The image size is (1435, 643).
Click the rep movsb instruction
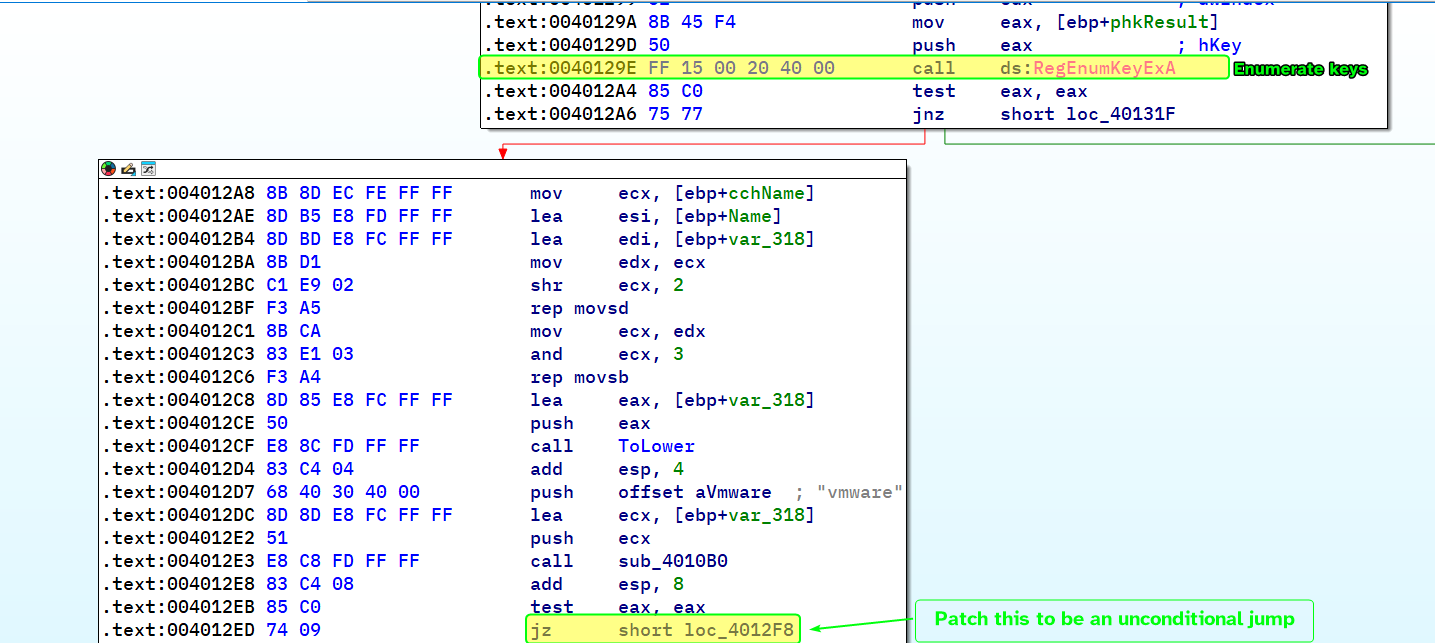click(573, 377)
